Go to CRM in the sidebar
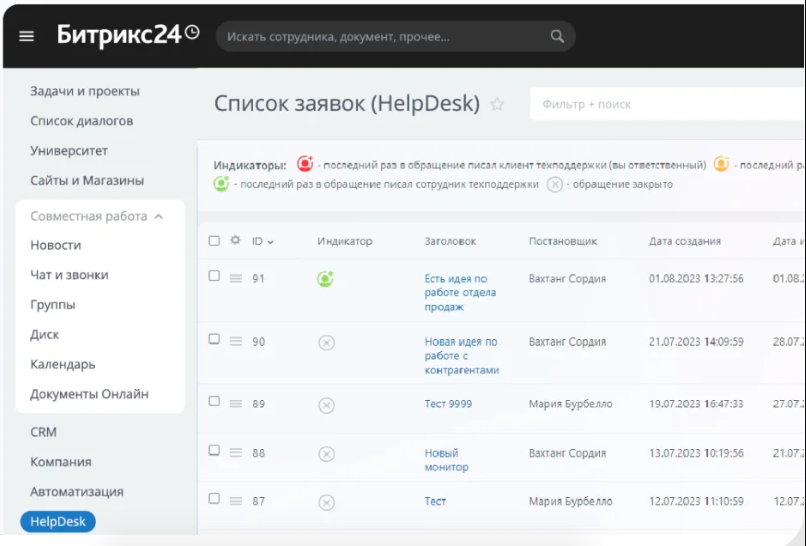This screenshot has height=546, width=806. [x=43, y=432]
